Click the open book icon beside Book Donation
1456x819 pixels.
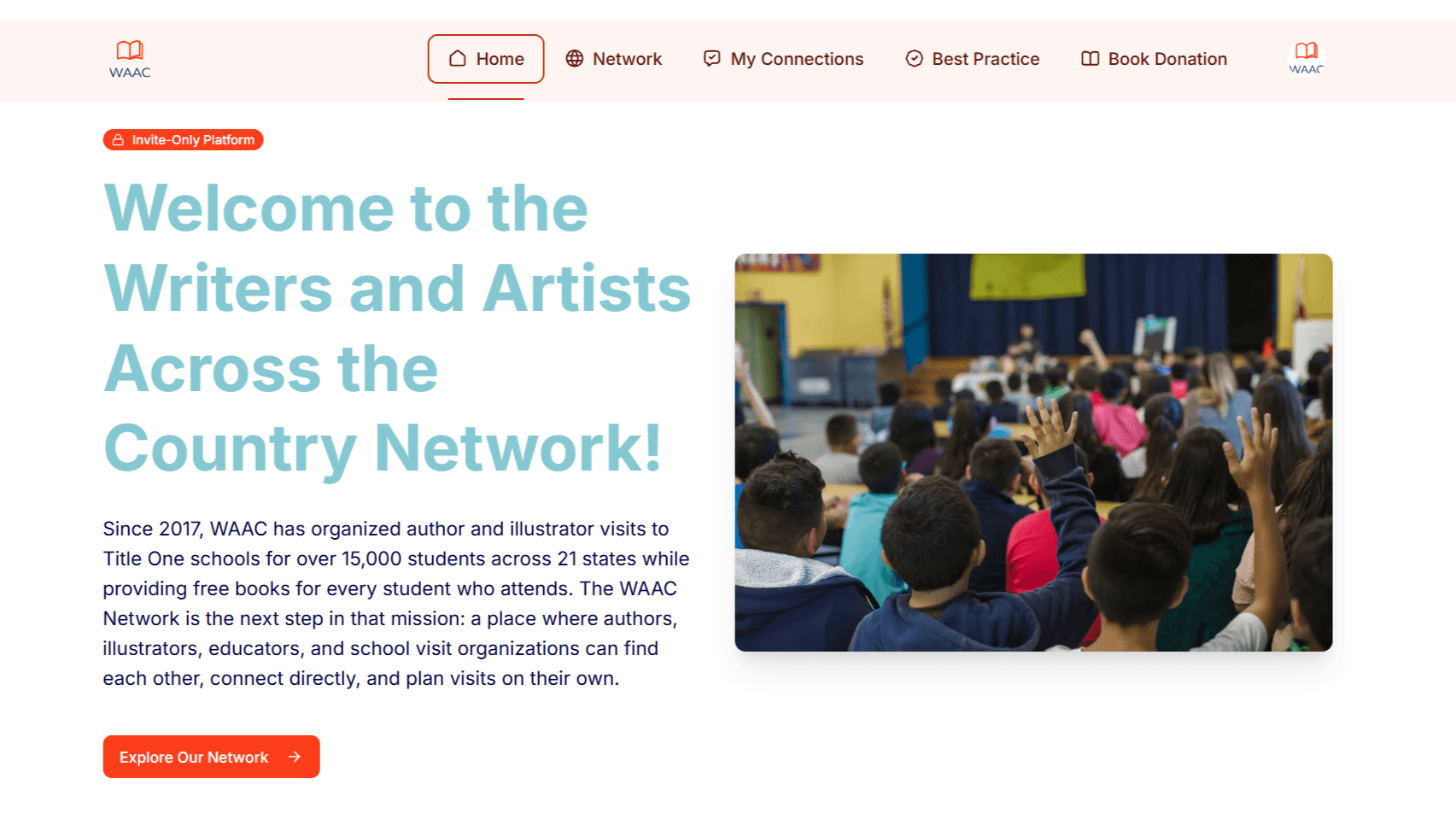(x=1091, y=58)
